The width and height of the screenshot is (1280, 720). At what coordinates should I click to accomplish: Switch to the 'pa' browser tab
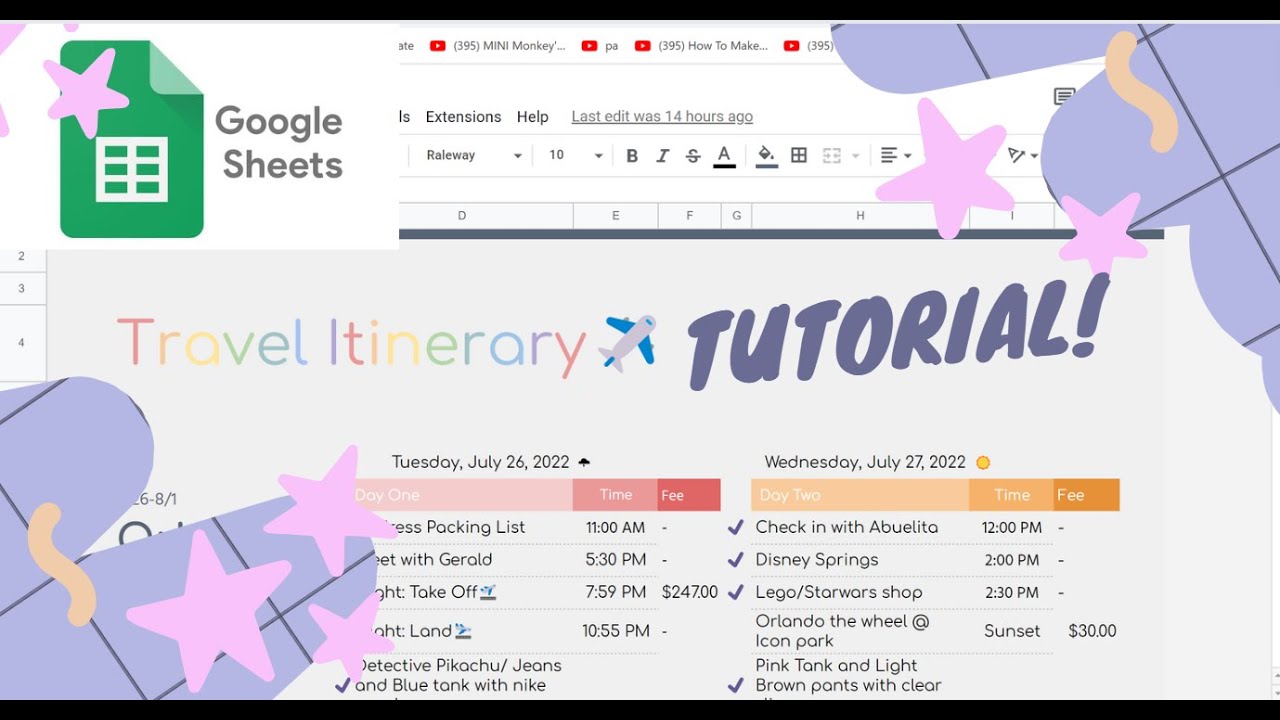600,45
